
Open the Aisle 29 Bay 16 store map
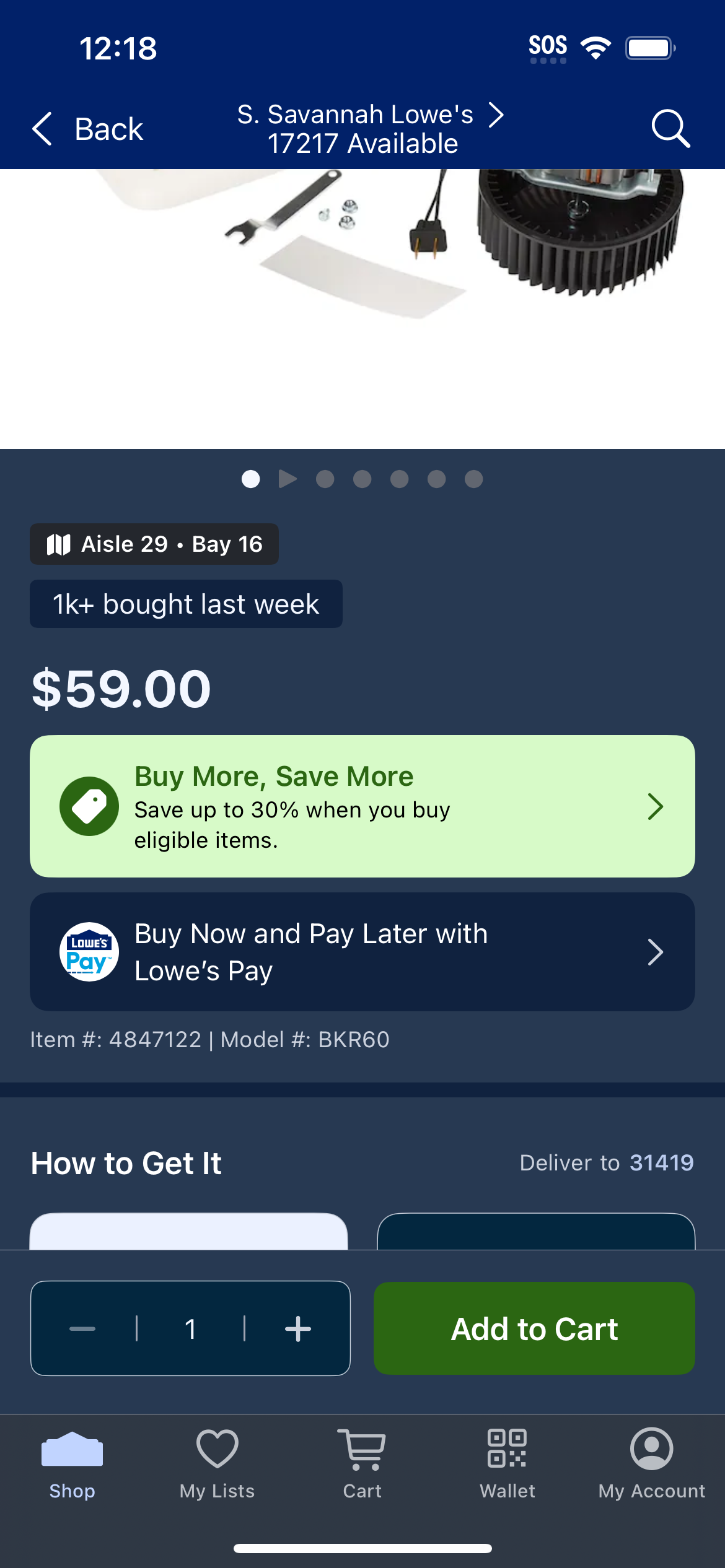(x=154, y=544)
